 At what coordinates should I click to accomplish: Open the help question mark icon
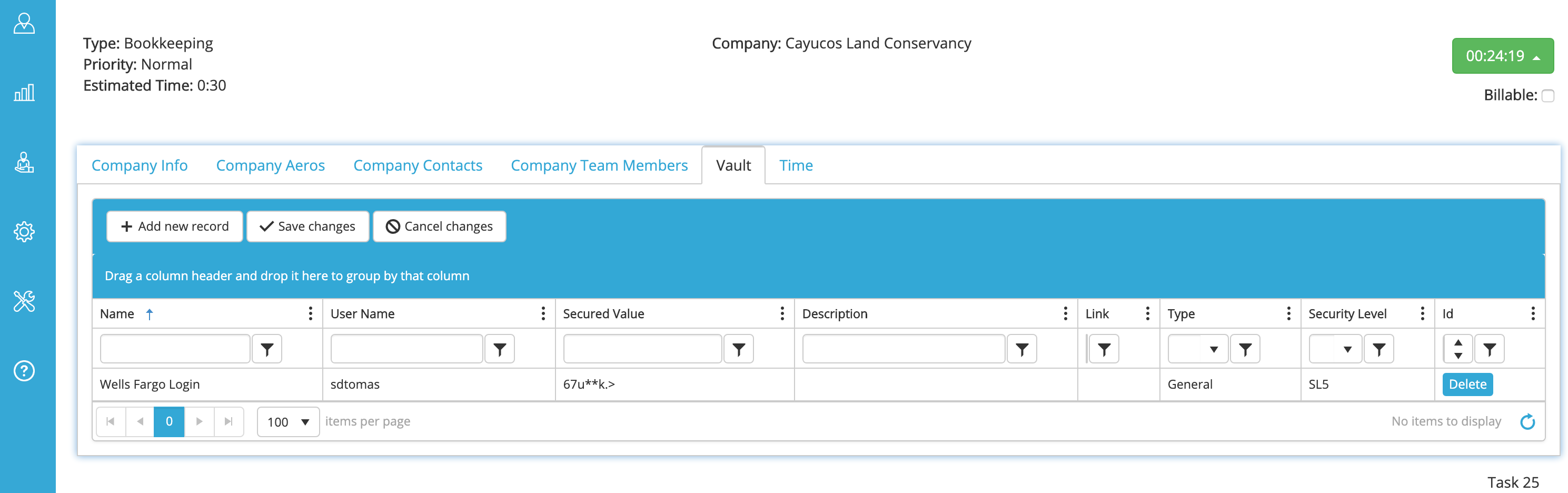tap(24, 371)
